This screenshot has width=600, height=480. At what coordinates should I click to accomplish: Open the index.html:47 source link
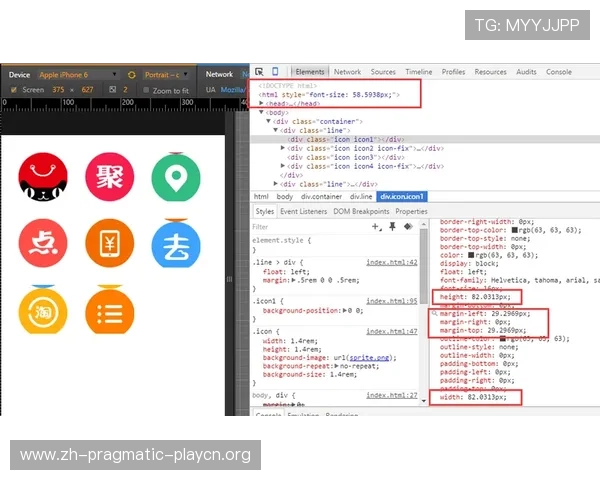tap(392, 331)
